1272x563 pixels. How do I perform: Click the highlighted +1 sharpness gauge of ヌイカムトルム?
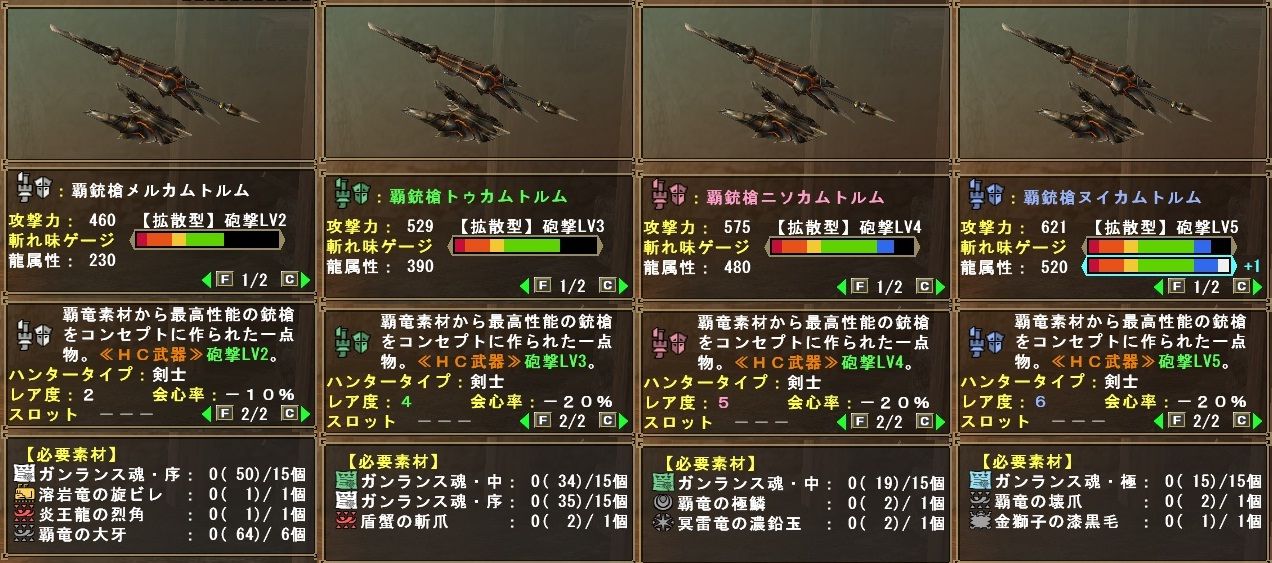pos(1158,266)
